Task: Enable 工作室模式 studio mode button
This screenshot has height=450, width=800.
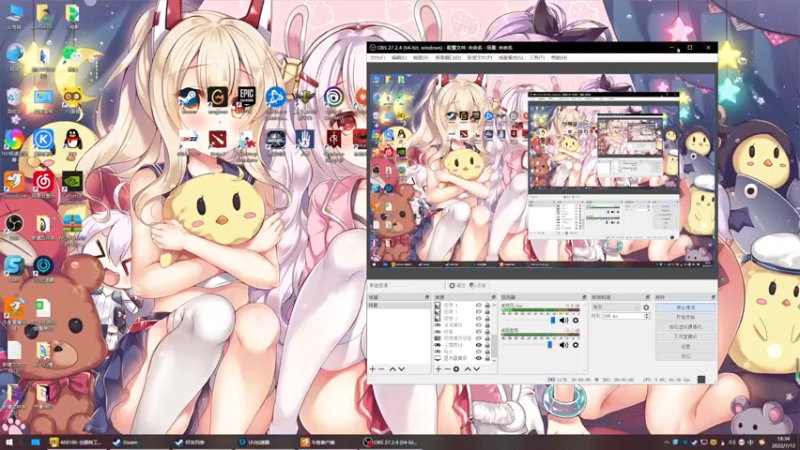Action: click(x=685, y=337)
